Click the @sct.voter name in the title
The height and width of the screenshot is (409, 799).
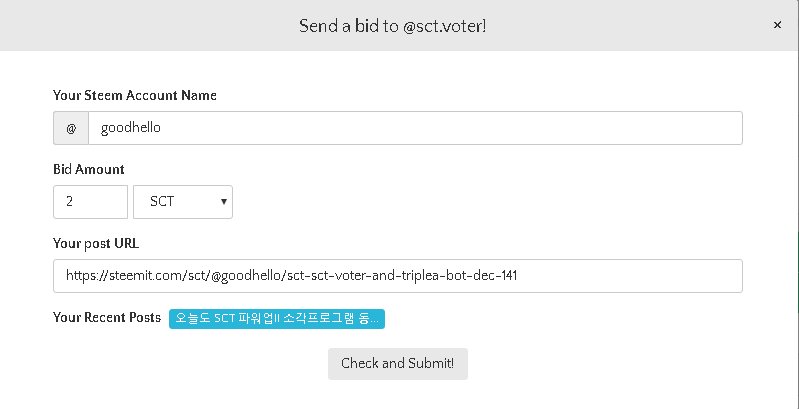tap(445, 25)
